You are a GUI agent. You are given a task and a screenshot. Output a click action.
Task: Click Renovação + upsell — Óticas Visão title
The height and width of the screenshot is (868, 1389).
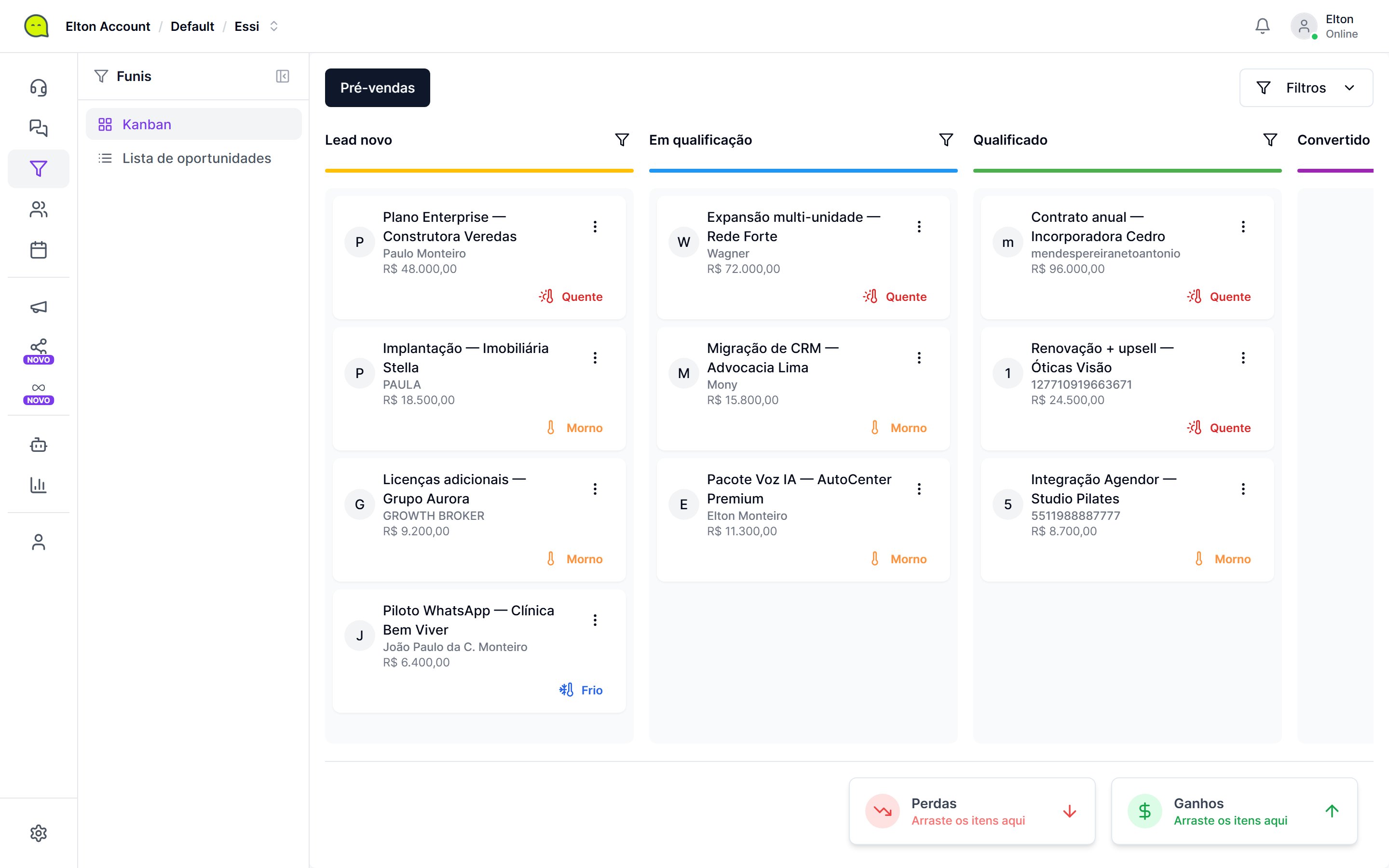click(1102, 358)
